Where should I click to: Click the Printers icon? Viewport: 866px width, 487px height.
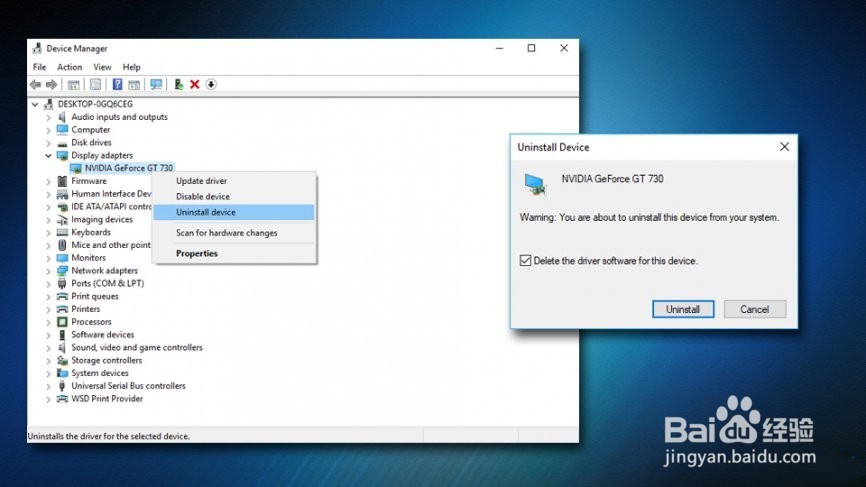[62, 309]
